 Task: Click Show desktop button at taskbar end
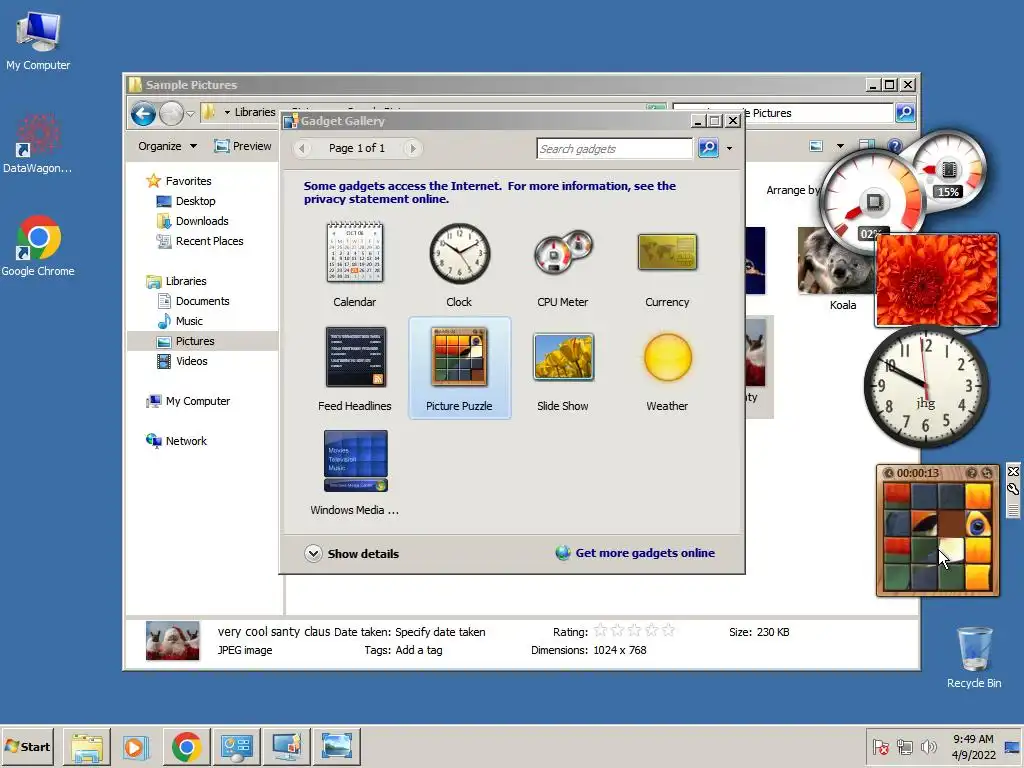click(x=1013, y=746)
